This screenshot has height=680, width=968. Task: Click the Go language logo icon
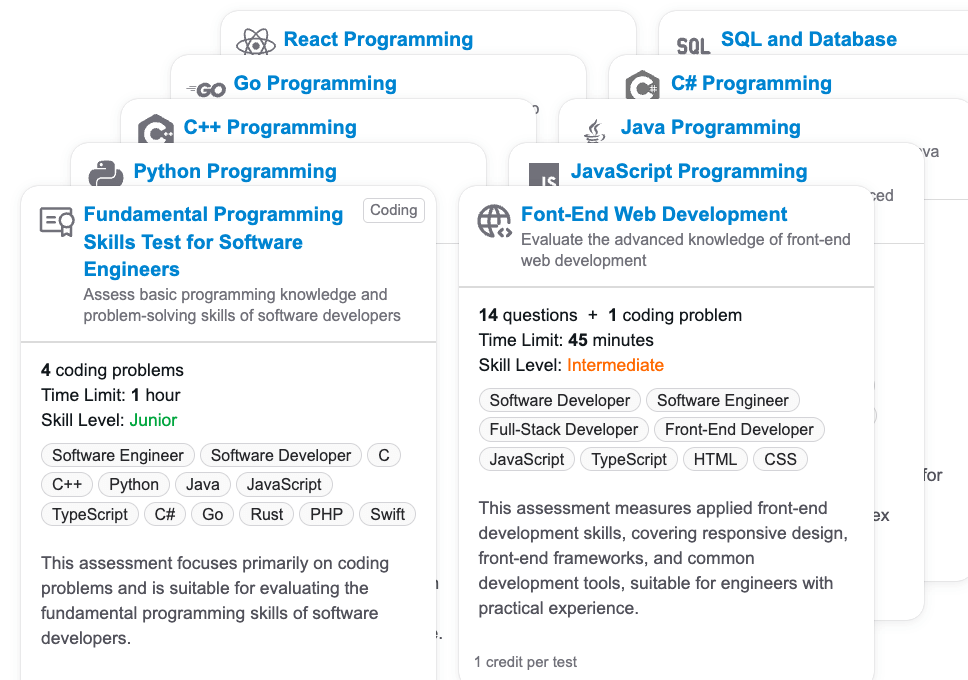click(x=206, y=89)
